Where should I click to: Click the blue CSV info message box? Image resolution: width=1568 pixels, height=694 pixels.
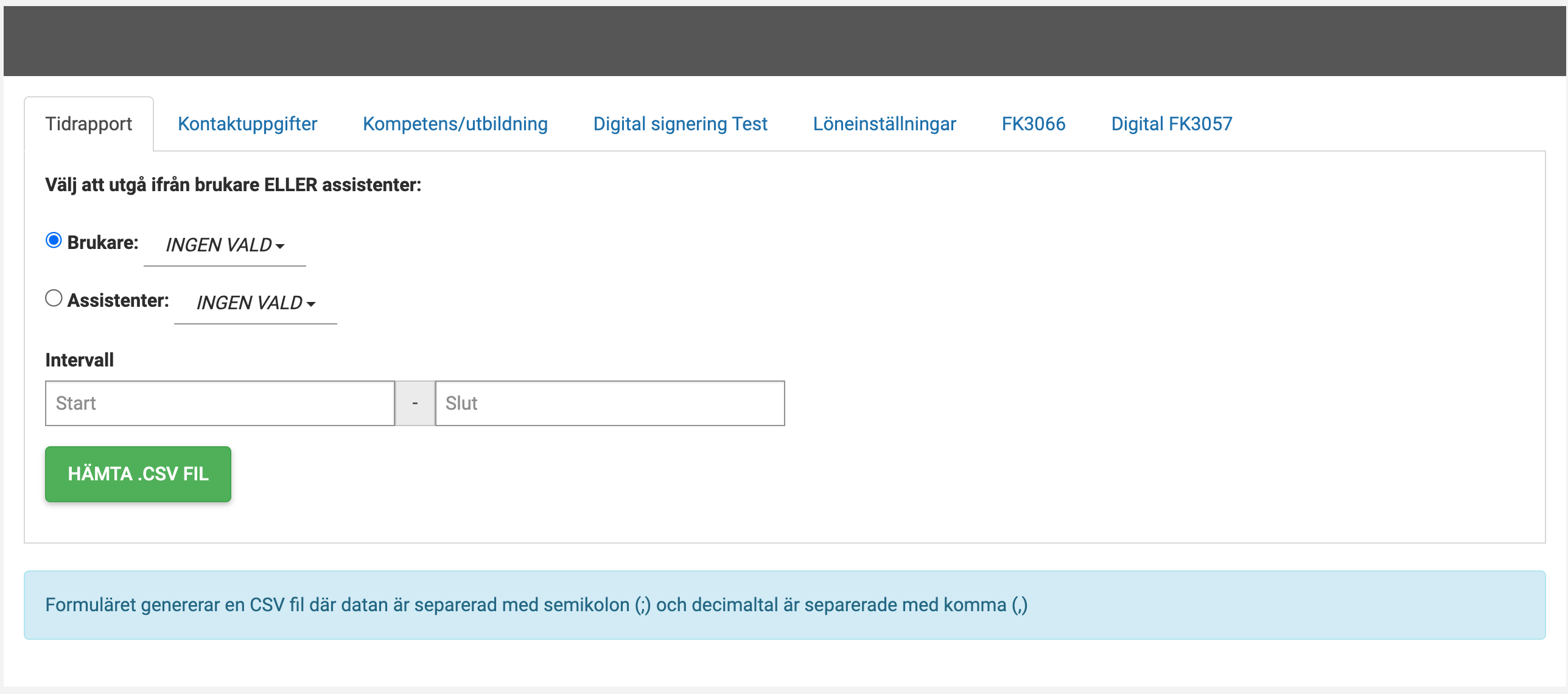point(784,605)
